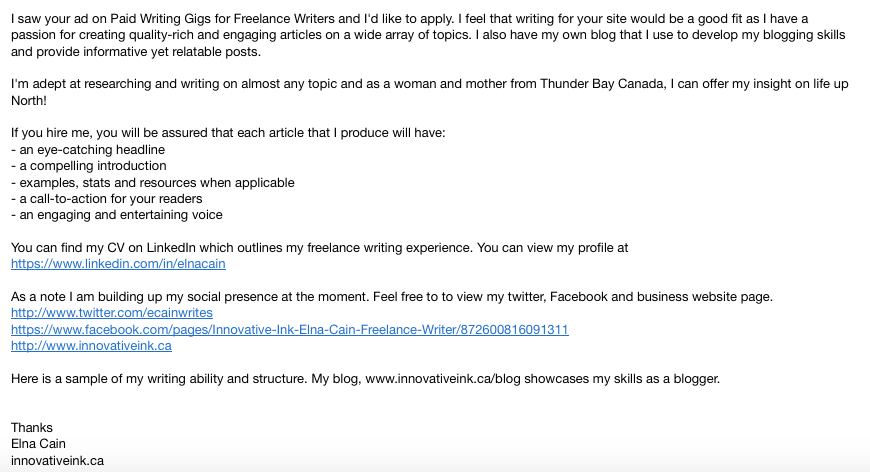
Task: Click the 'examples, stats and resources' bullet line
Action: click(153, 182)
